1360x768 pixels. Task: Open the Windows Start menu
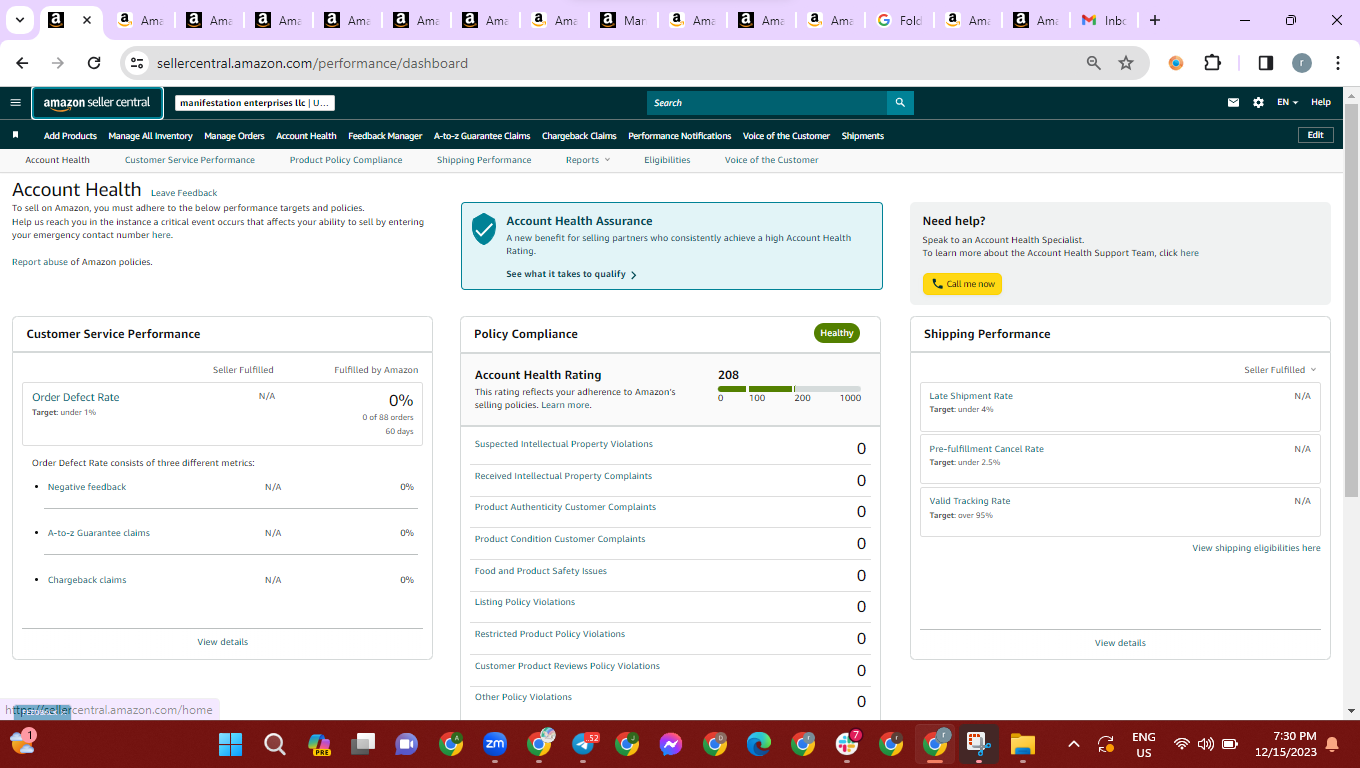tap(231, 744)
